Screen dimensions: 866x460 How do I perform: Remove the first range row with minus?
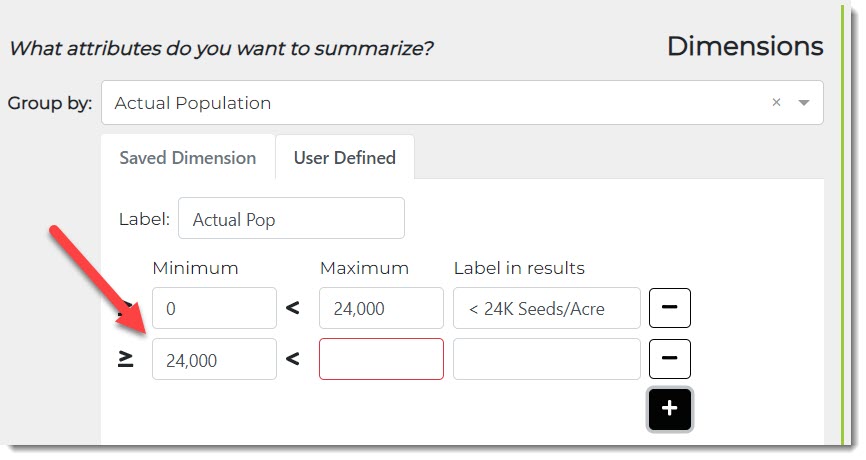pos(669,308)
